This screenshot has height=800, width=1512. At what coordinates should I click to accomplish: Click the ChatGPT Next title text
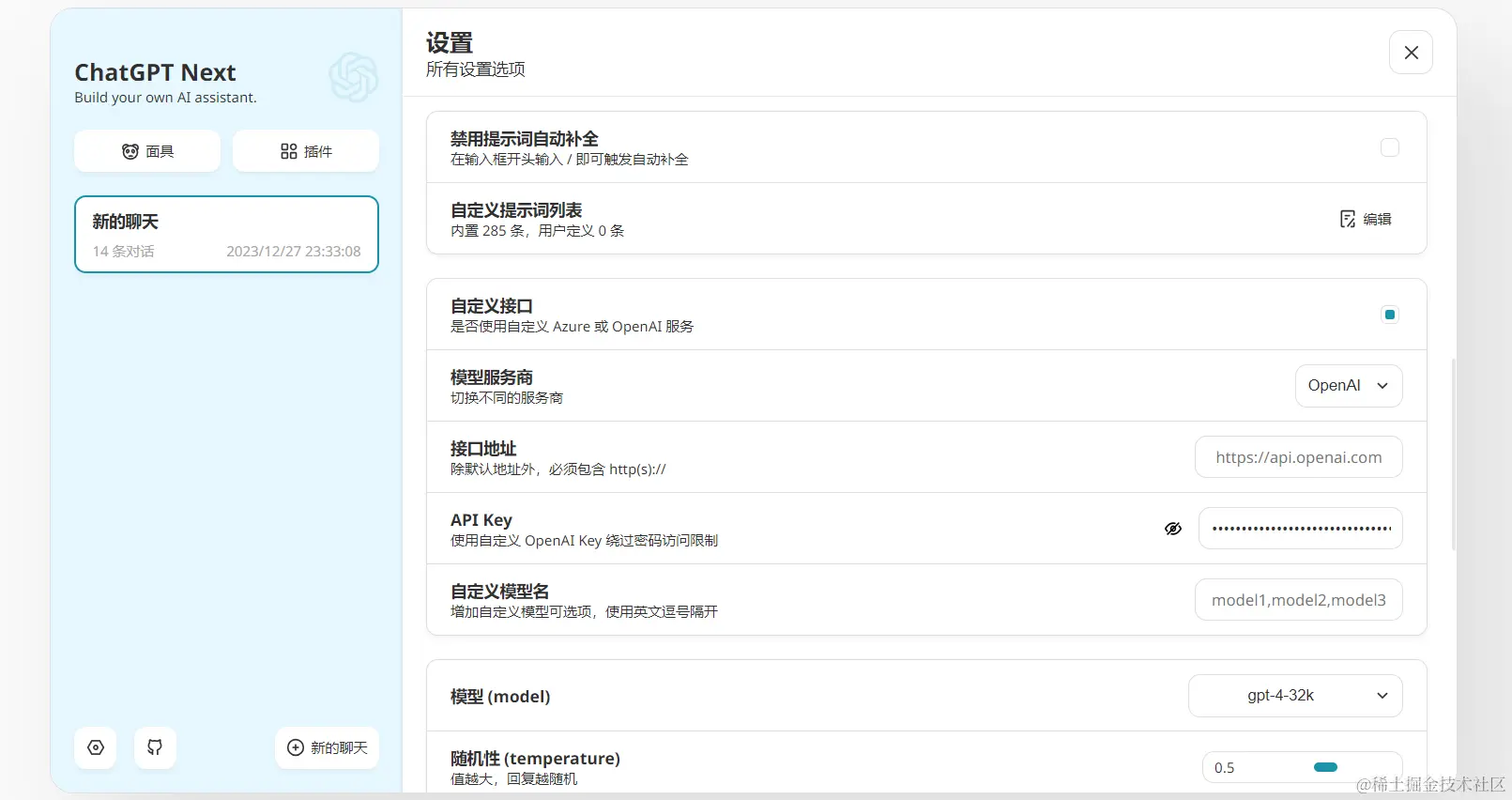pos(155,72)
